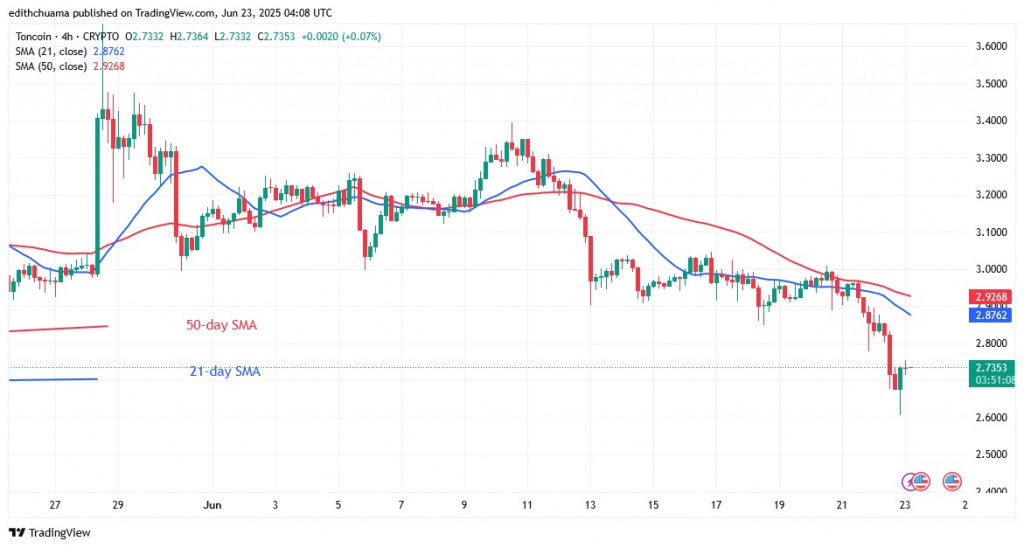Select the red 50-day SMA text annotation

tap(228, 325)
